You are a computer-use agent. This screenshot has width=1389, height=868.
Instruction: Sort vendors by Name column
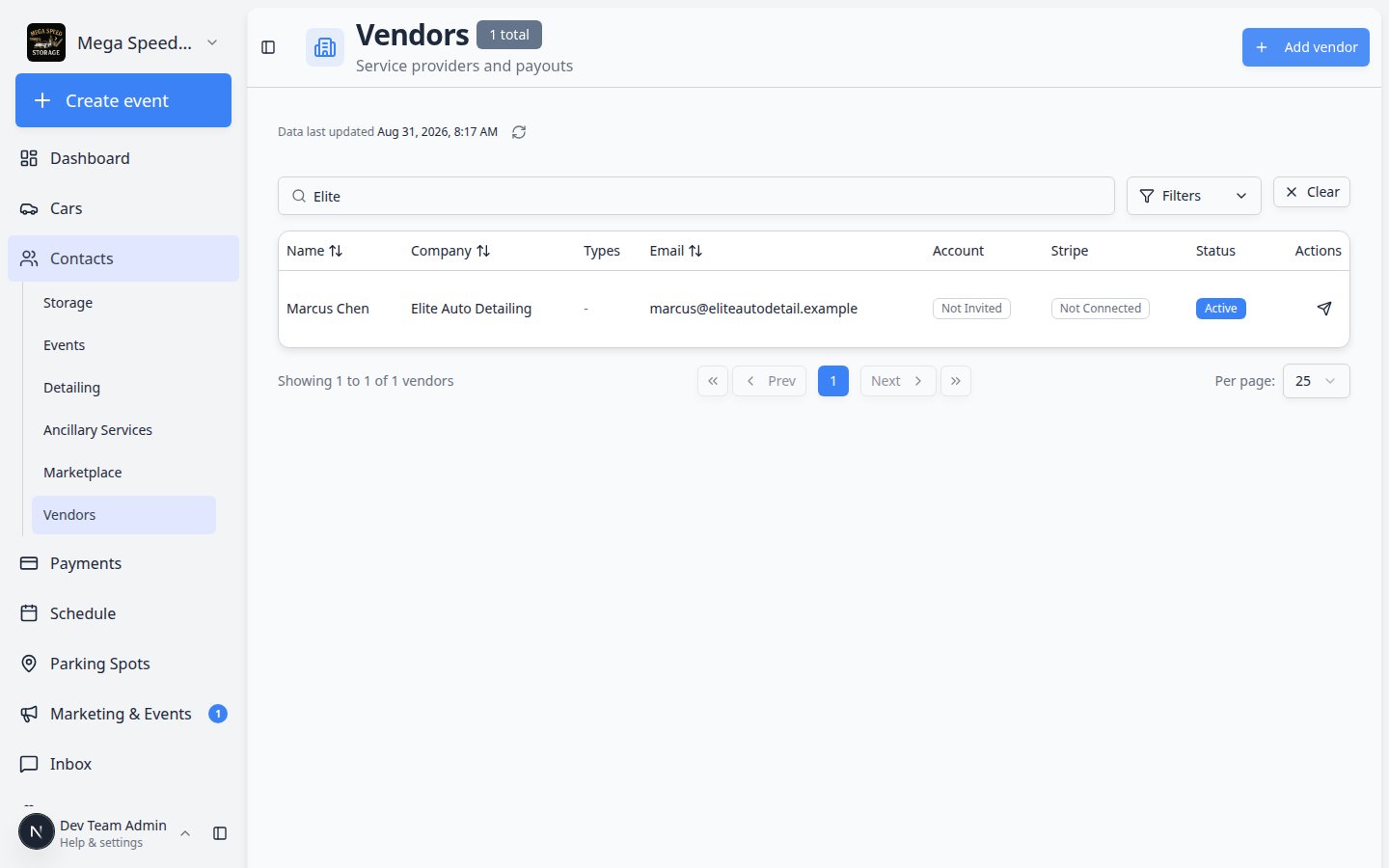pyautogui.click(x=314, y=251)
